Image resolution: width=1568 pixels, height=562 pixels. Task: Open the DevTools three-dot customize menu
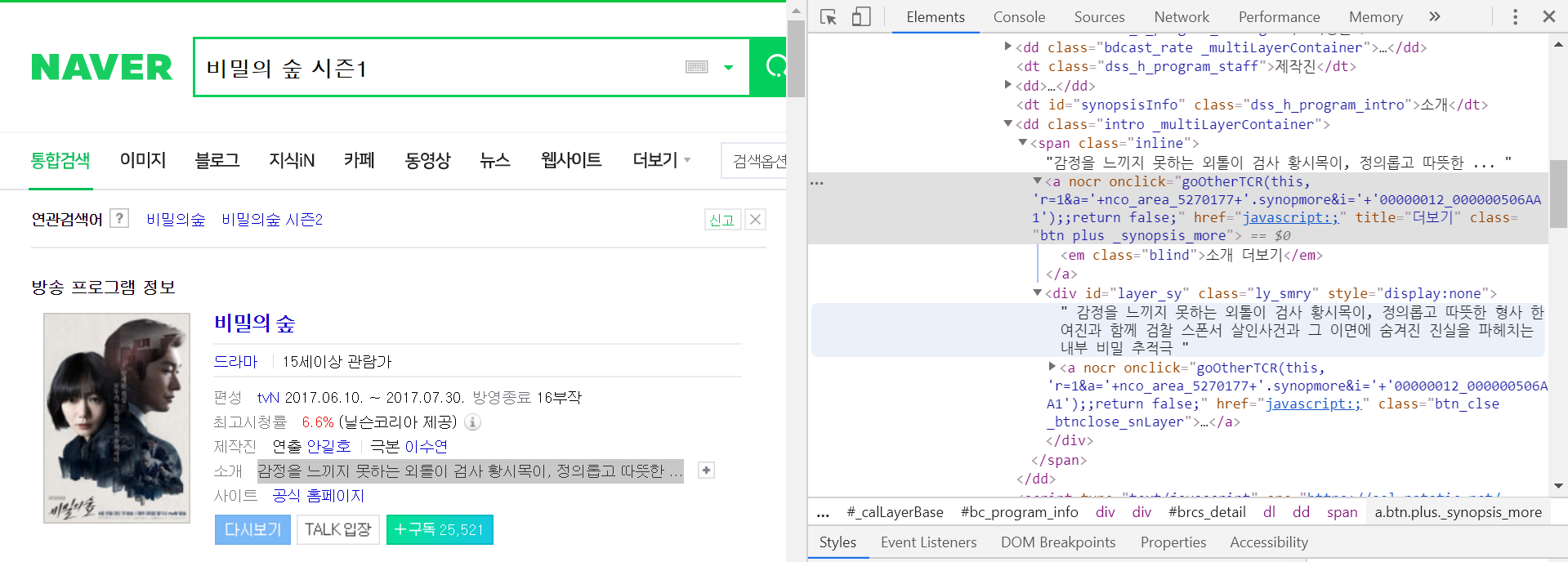[x=1515, y=17]
